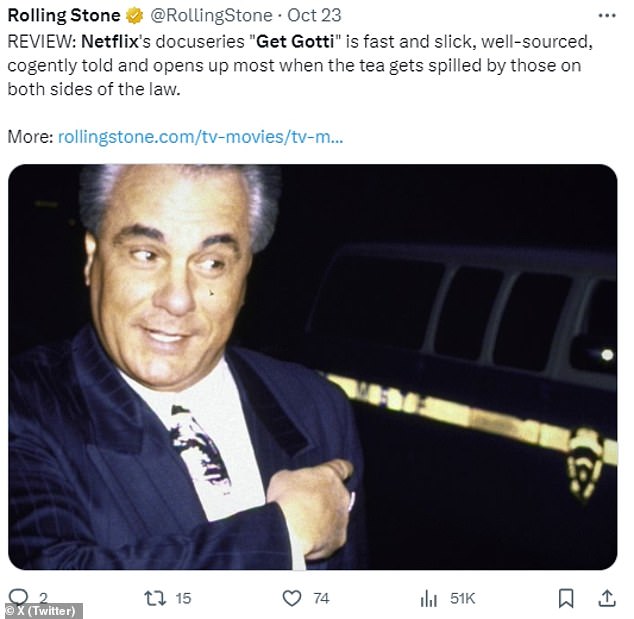Click the repost count of 15

(183, 598)
